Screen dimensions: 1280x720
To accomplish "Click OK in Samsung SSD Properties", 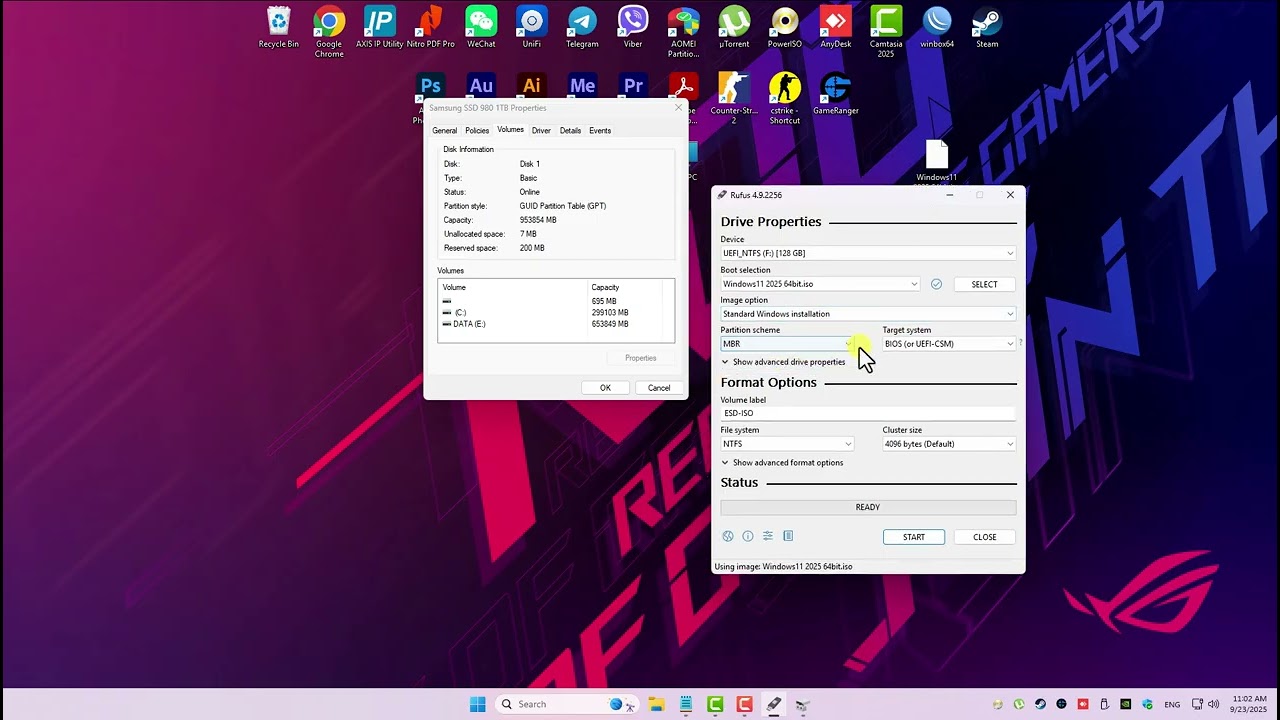I will [605, 388].
